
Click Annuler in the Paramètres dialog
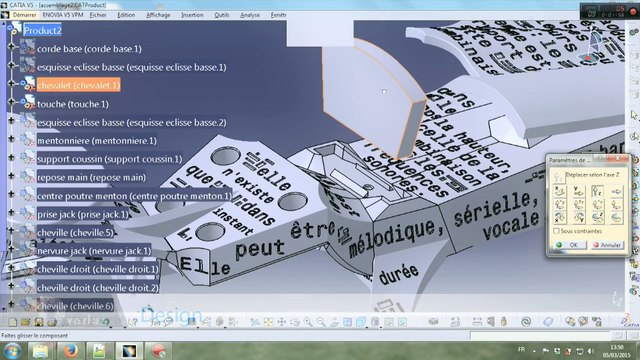coord(607,245)
